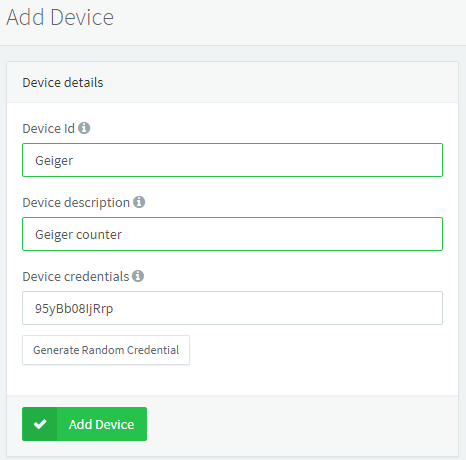Show the Device description info tooltip icon
Screen dimensions: 466x460
point(139,202)
